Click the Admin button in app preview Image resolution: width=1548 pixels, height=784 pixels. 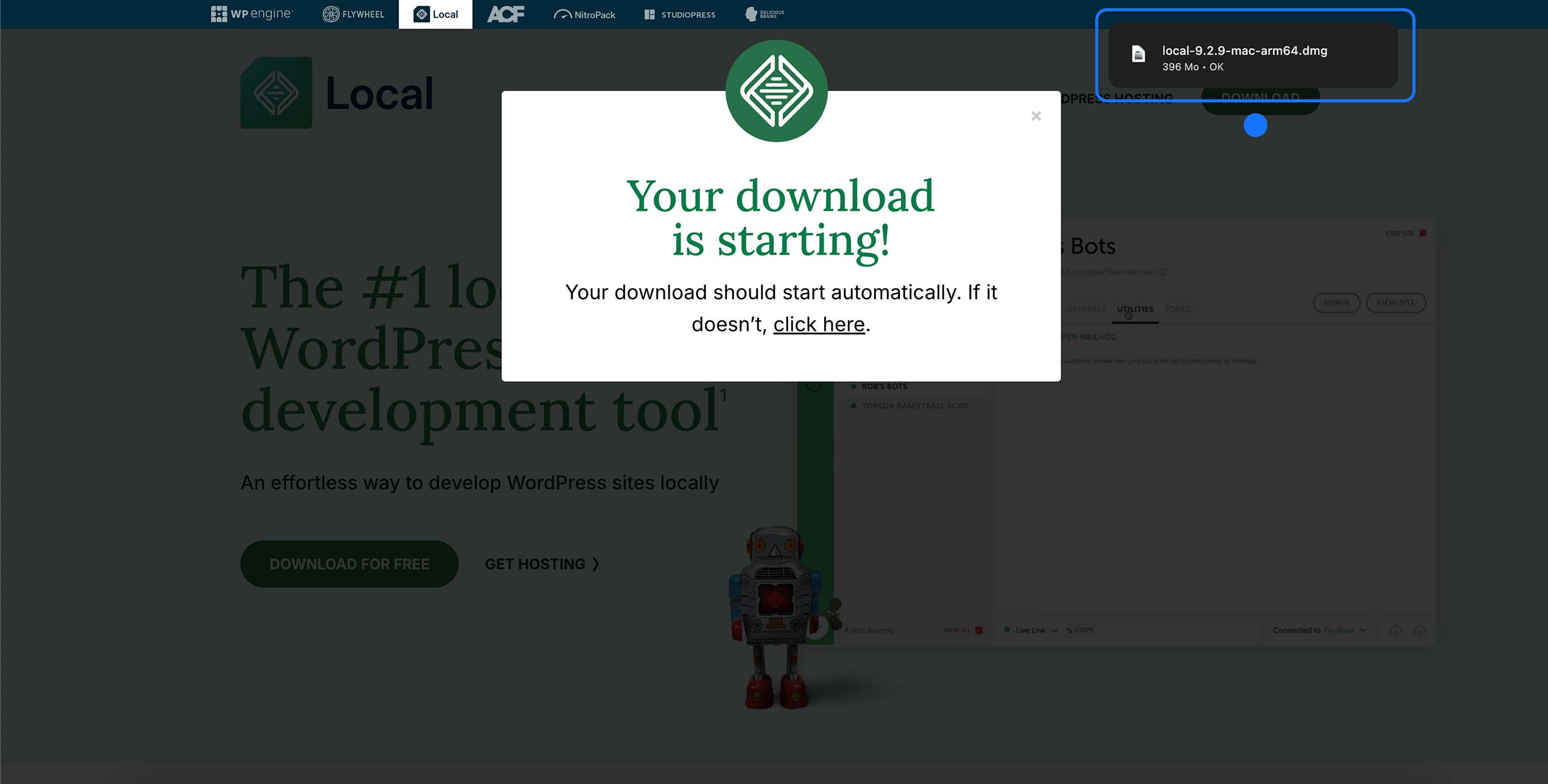(1335, 303)
